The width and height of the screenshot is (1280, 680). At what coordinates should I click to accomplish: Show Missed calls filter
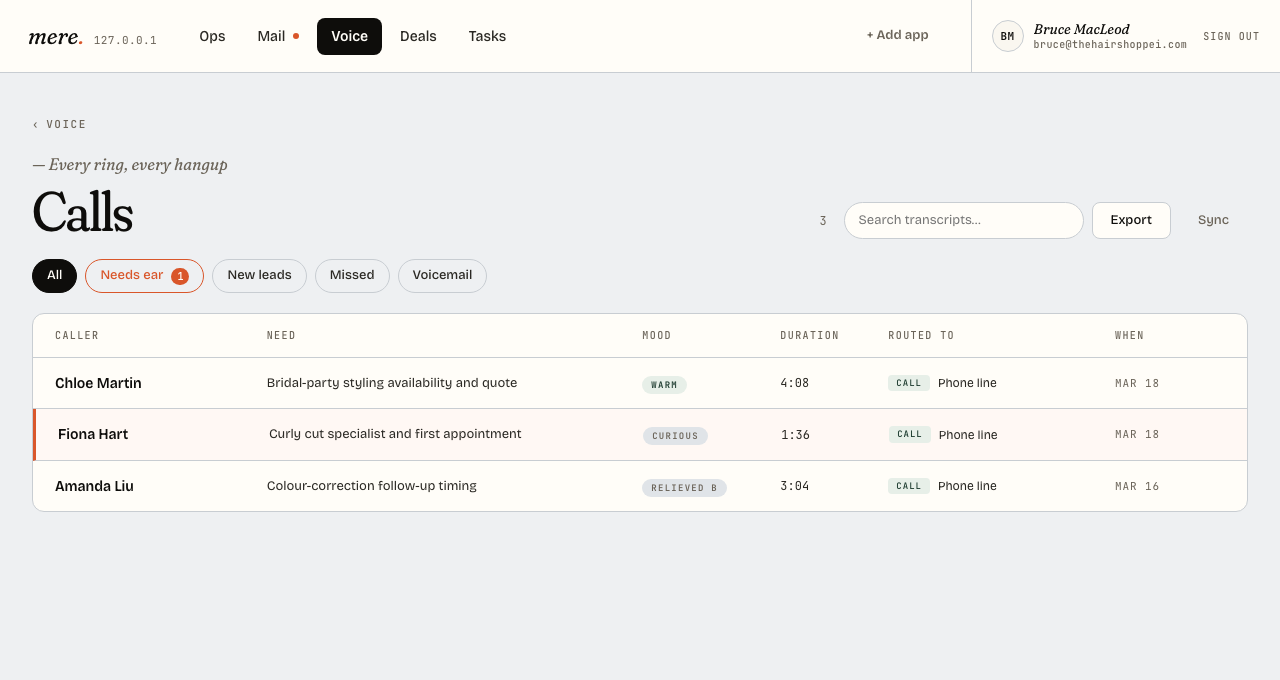point(352,276)
